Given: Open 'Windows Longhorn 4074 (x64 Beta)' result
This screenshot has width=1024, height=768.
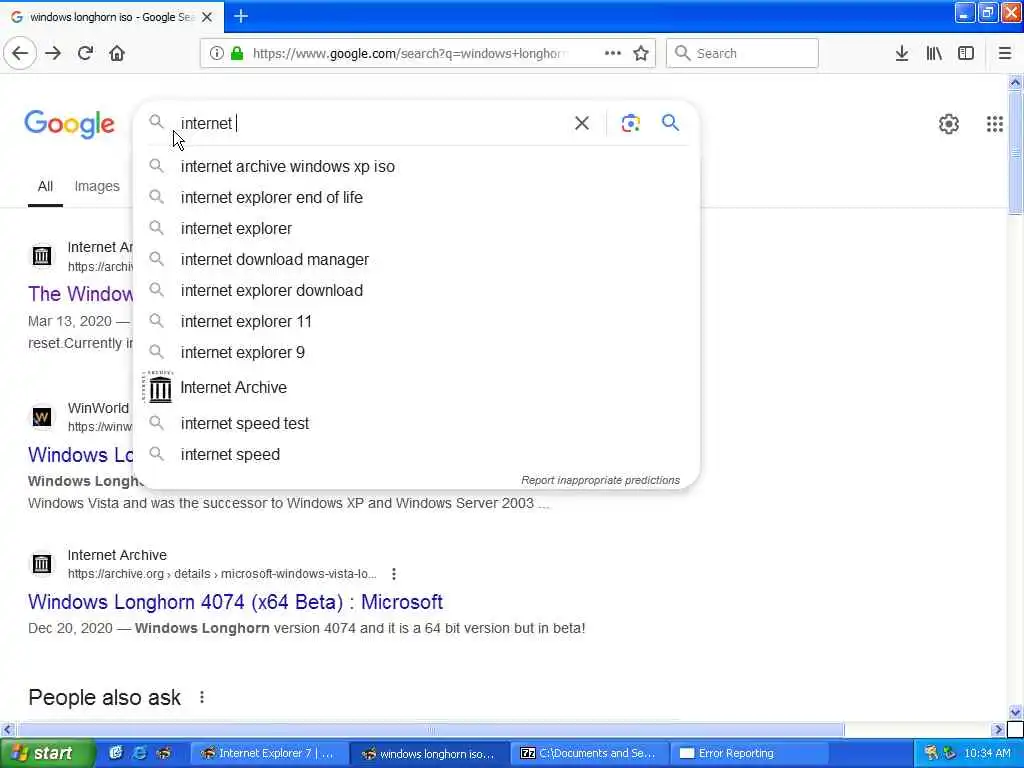Looking at the screenshot, I should pos(235,601).
